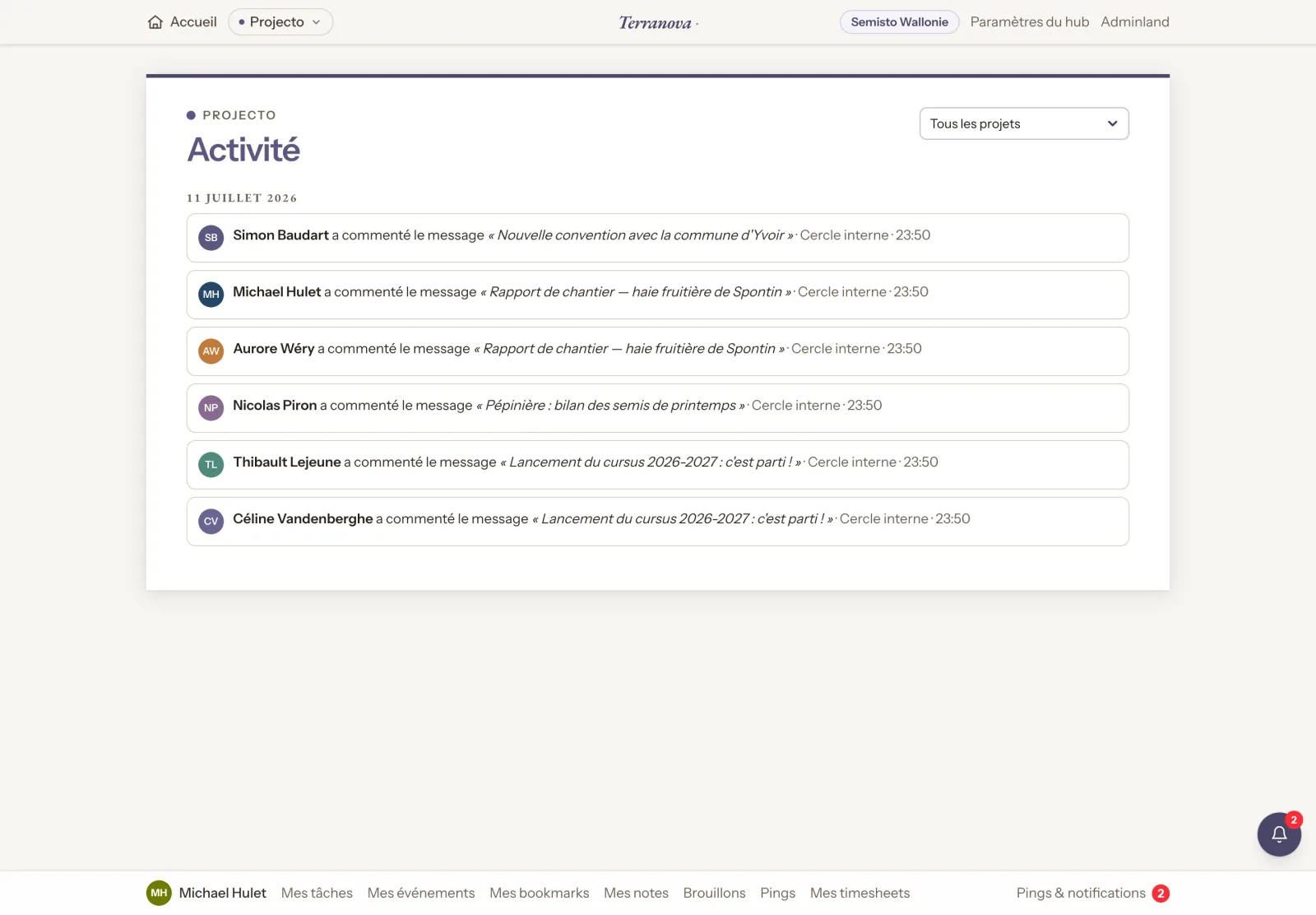Open Mes notes
This screenshot has height=915, width=1316.
coord(636,893)
